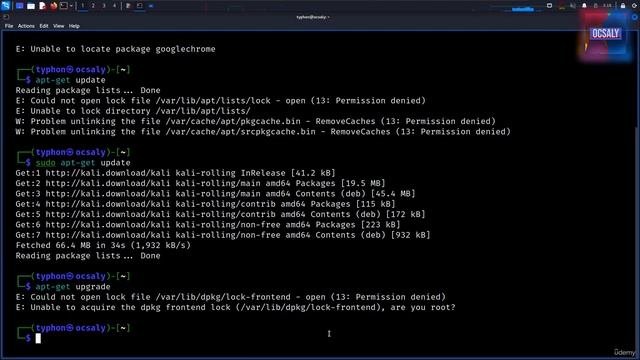Click the Get:1 InRelease [41.2 kB] line
Image resolution: width=640 pixels, height=360 pixels.
point(176,173)
